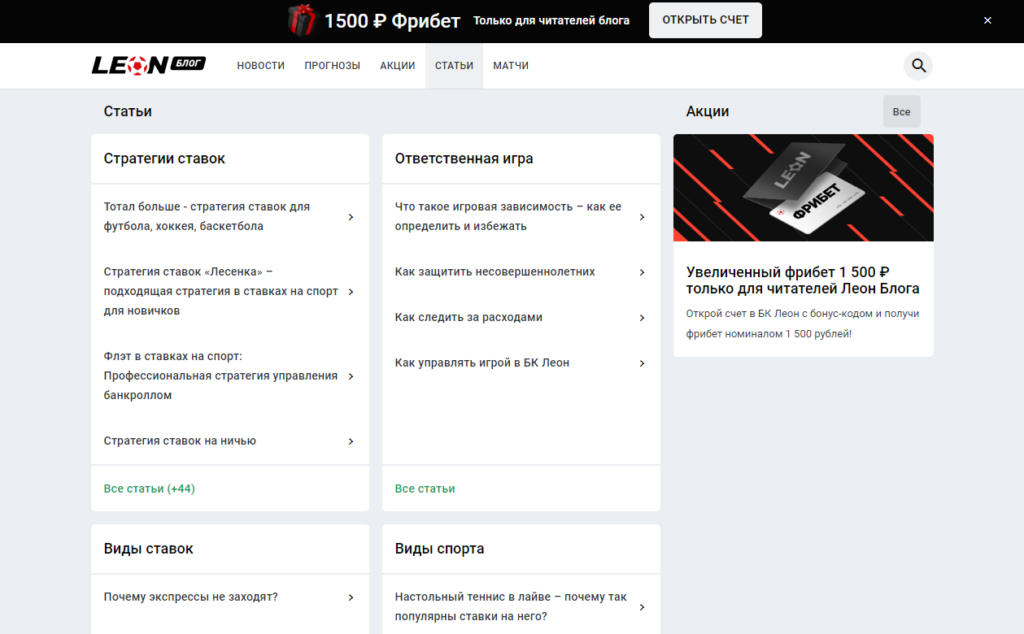Click the red gift box icon

(302, 20)
